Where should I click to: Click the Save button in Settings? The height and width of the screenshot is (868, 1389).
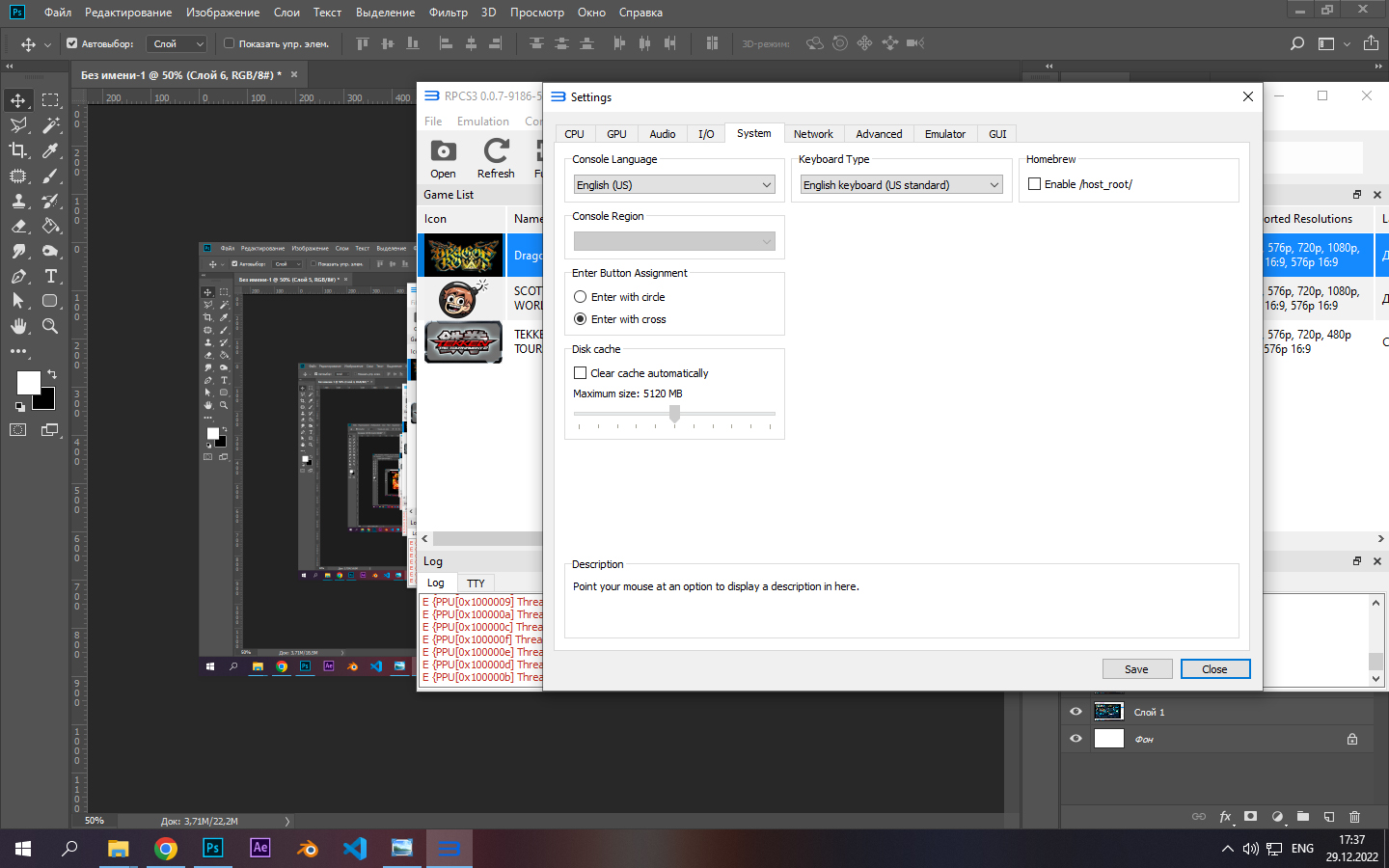(1136, 669)
